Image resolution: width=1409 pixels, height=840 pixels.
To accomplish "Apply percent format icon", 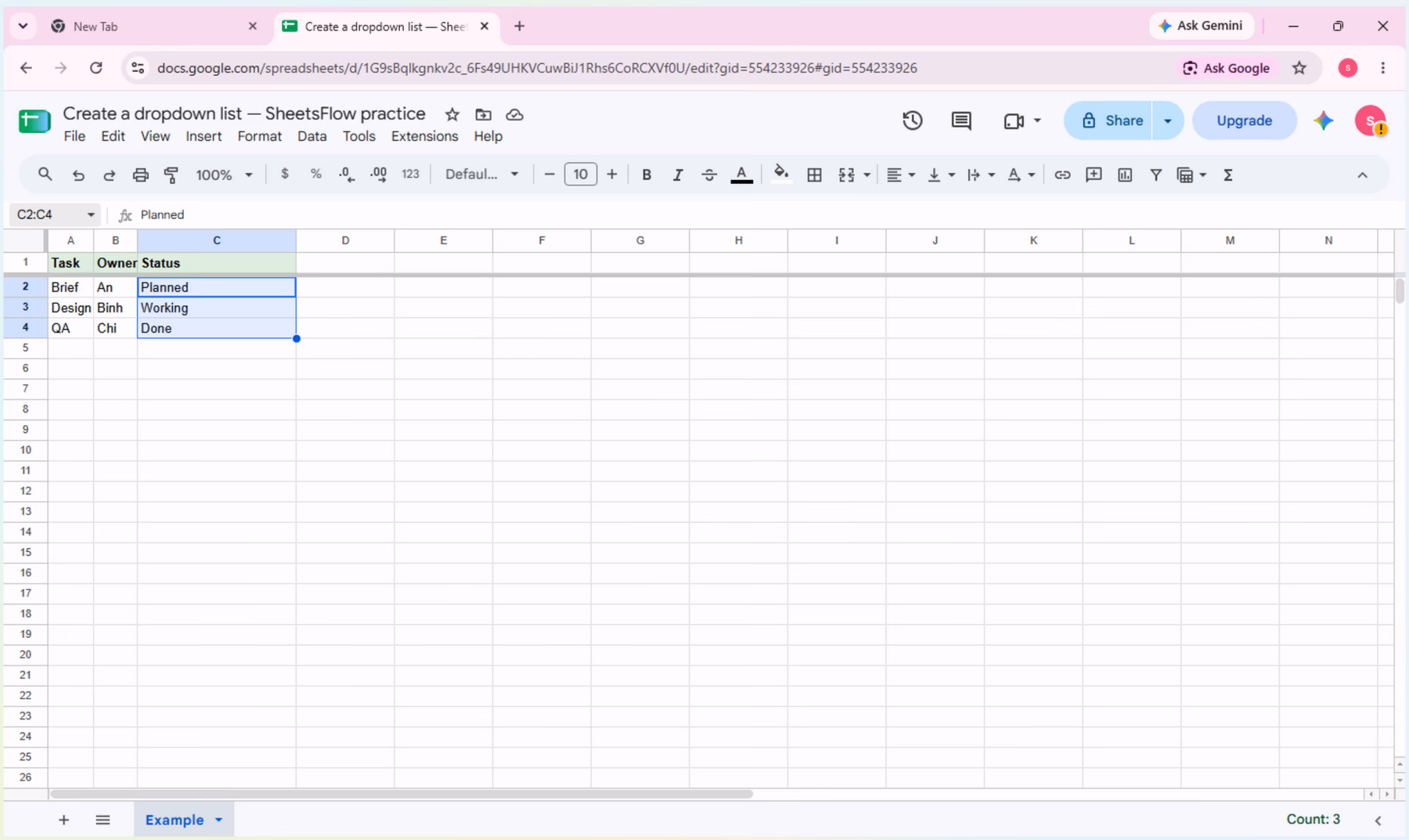I will pos(315,174).
